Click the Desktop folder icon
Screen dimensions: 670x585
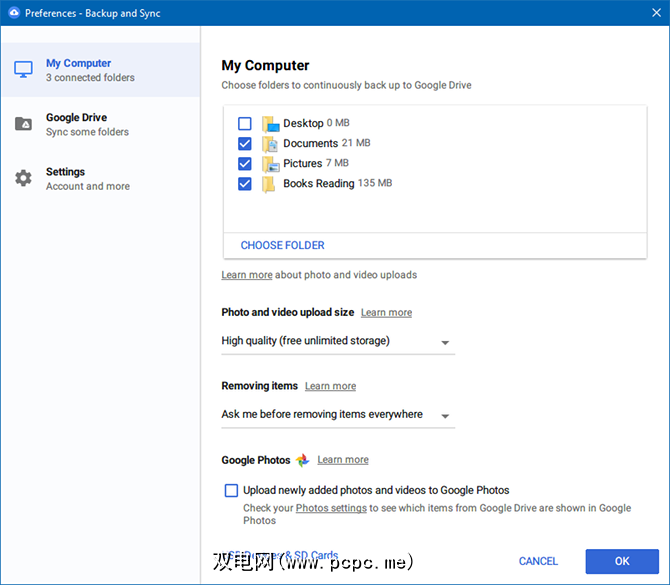(269, 124)
